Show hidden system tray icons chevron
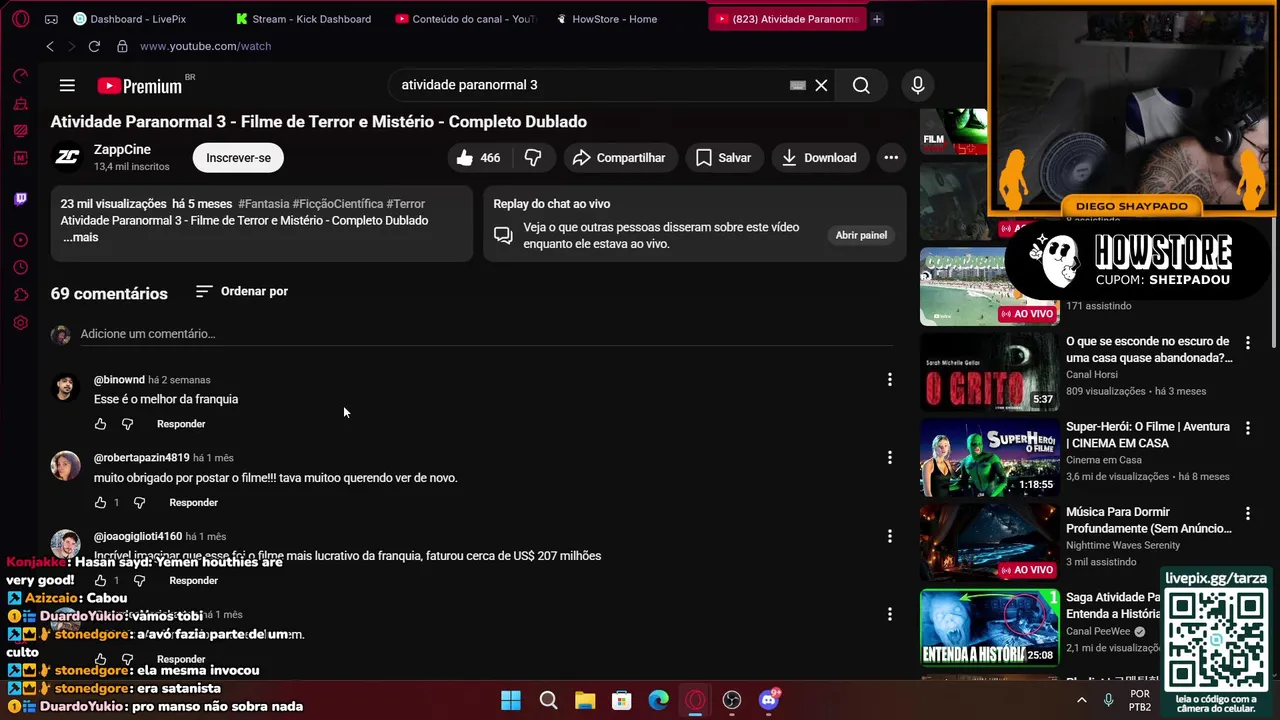This screenshot has width=1280, height=720. pos(1081,700)
